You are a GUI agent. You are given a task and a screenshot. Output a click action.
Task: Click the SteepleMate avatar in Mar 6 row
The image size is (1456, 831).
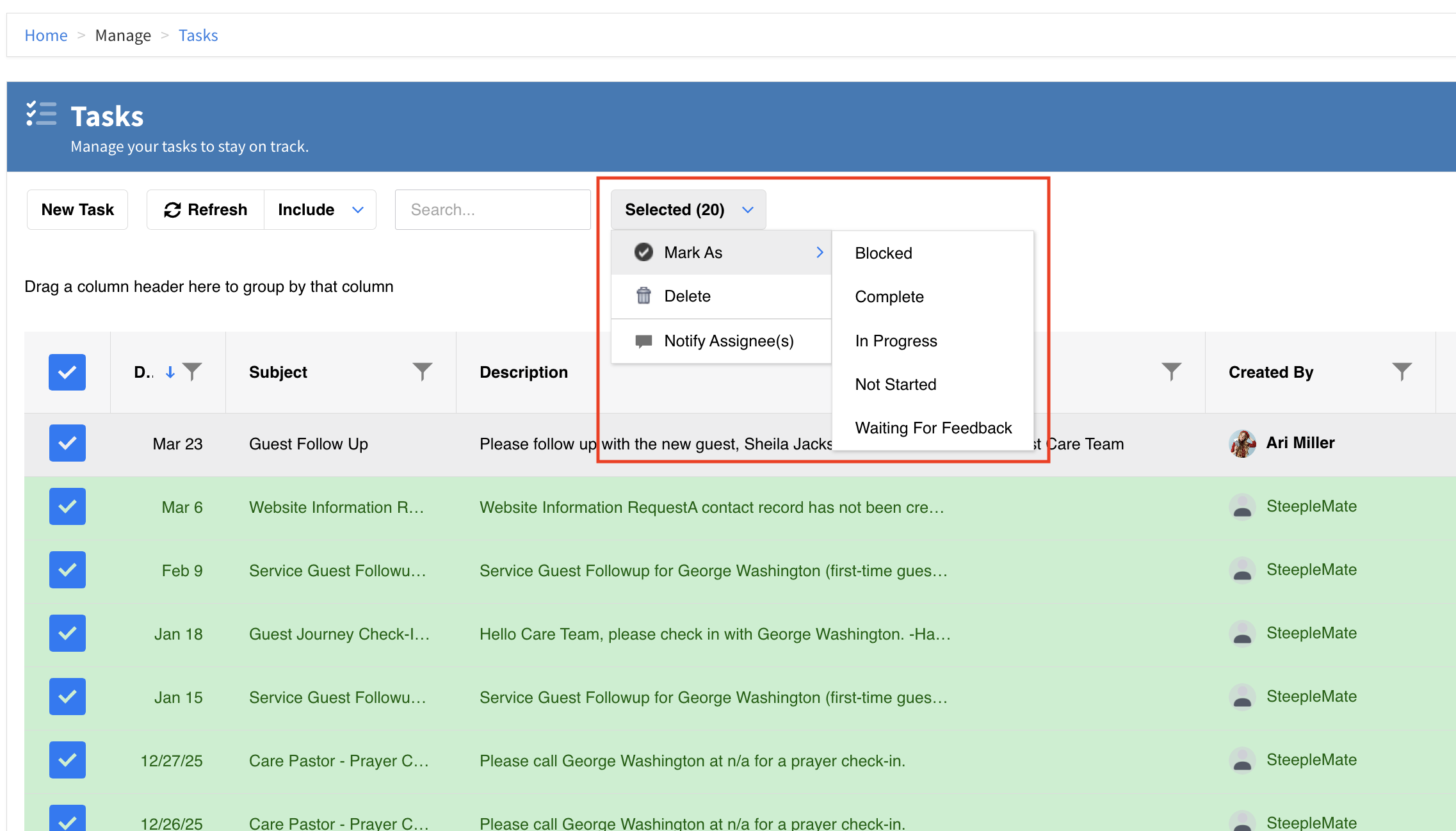(x=1242, y=506)
